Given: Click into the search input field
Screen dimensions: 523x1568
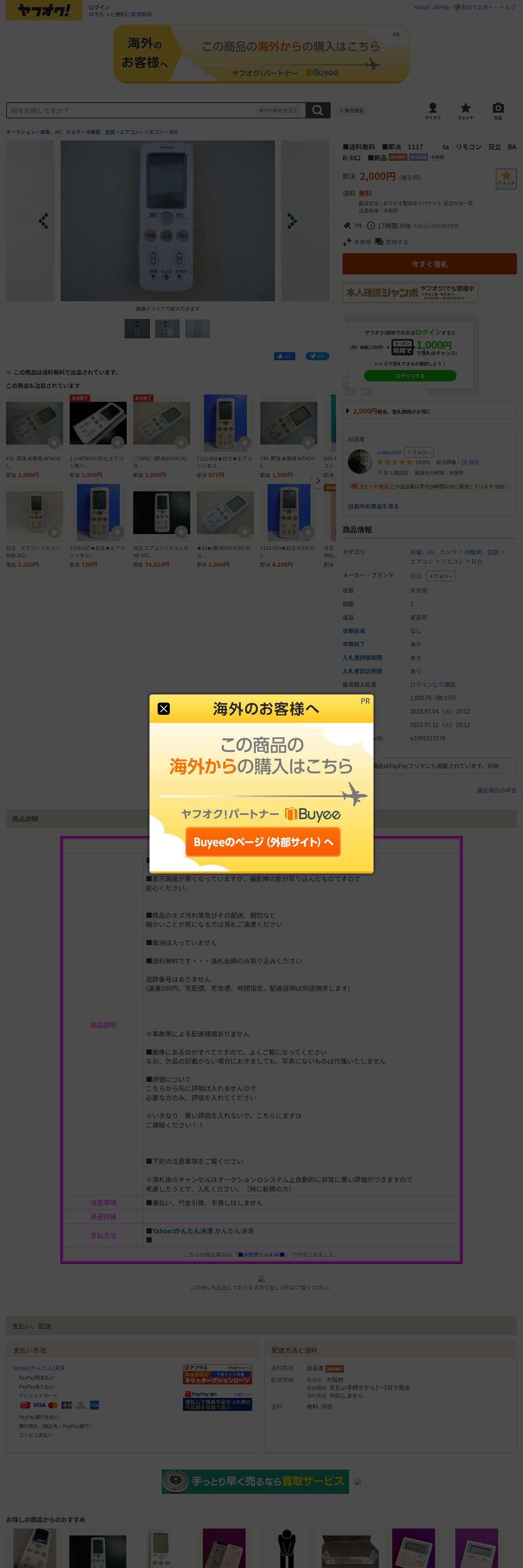Looking at the screenshot, I should [131, 110].
